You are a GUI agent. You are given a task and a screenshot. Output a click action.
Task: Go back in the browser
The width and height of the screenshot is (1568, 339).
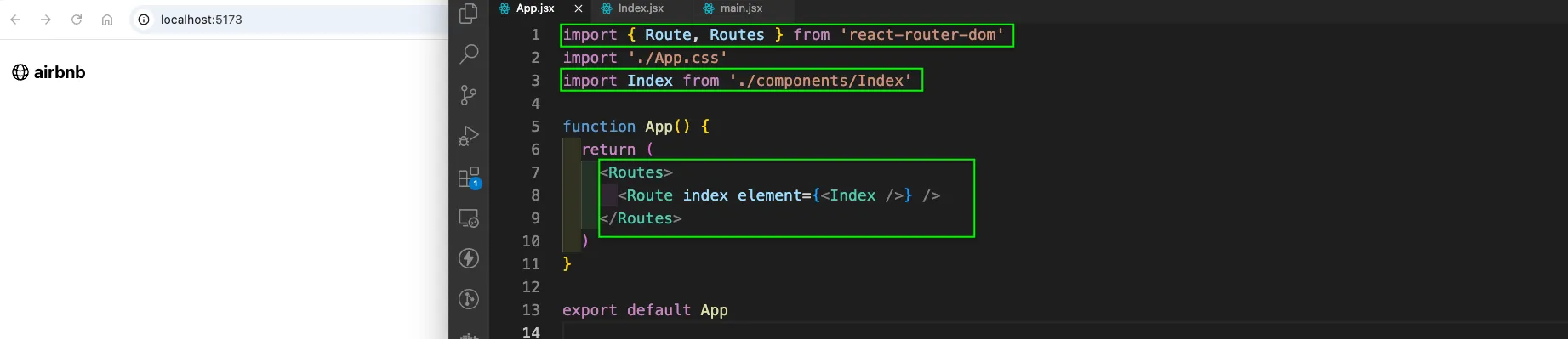click(x=15, y=20)
